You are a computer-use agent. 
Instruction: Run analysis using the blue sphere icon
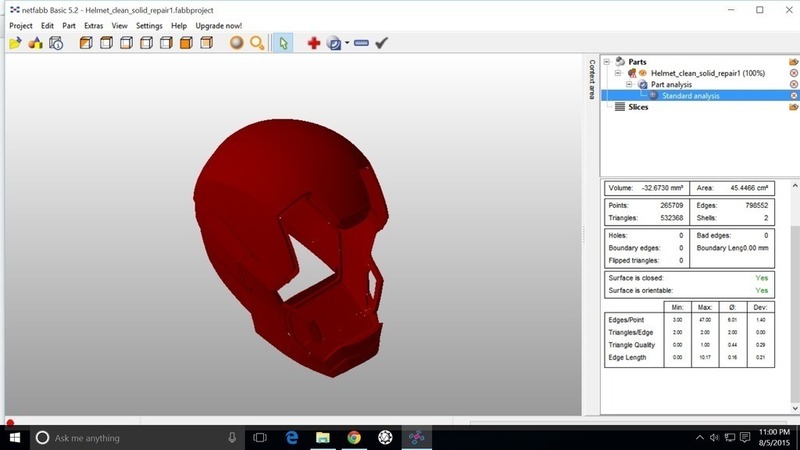click(334, 43)
